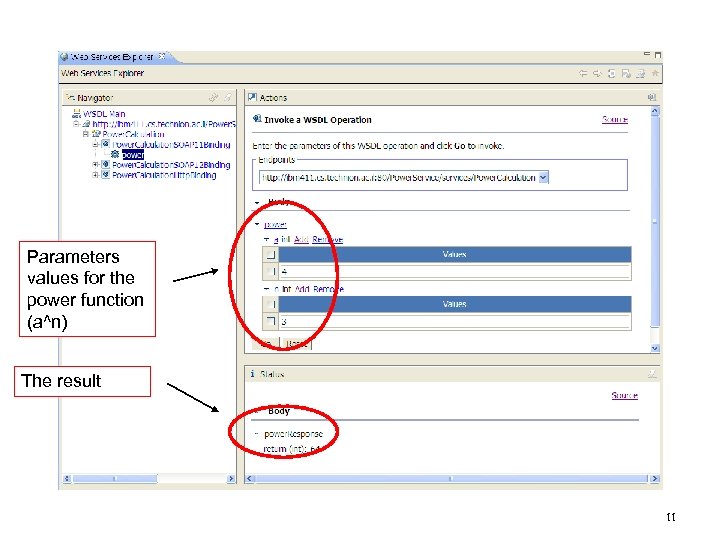The width and height of the screenshot is (720, 540).
Task: Open Favorites star icon in explorer toolbar
Action: 655,73
